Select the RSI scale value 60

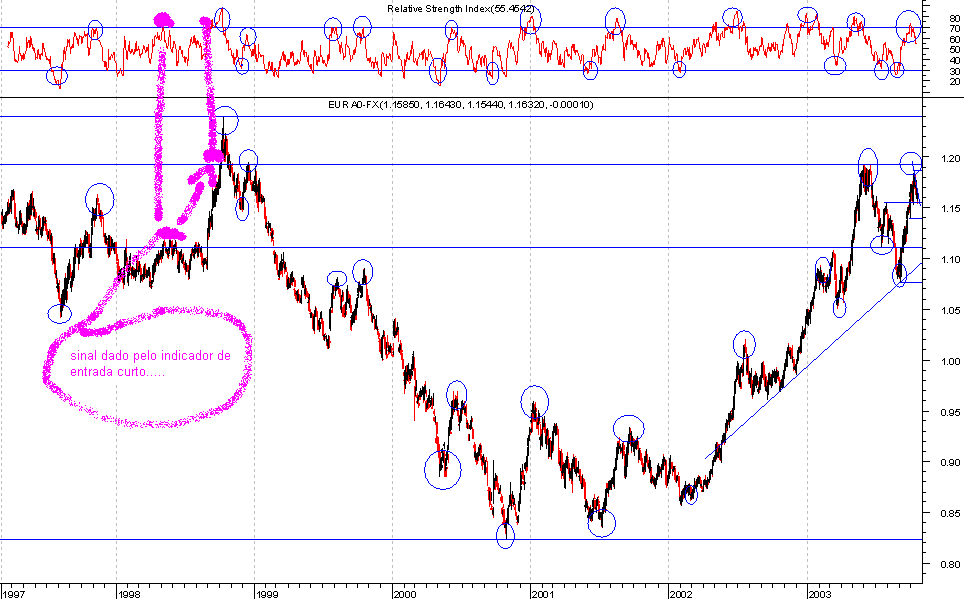[955, 39]
